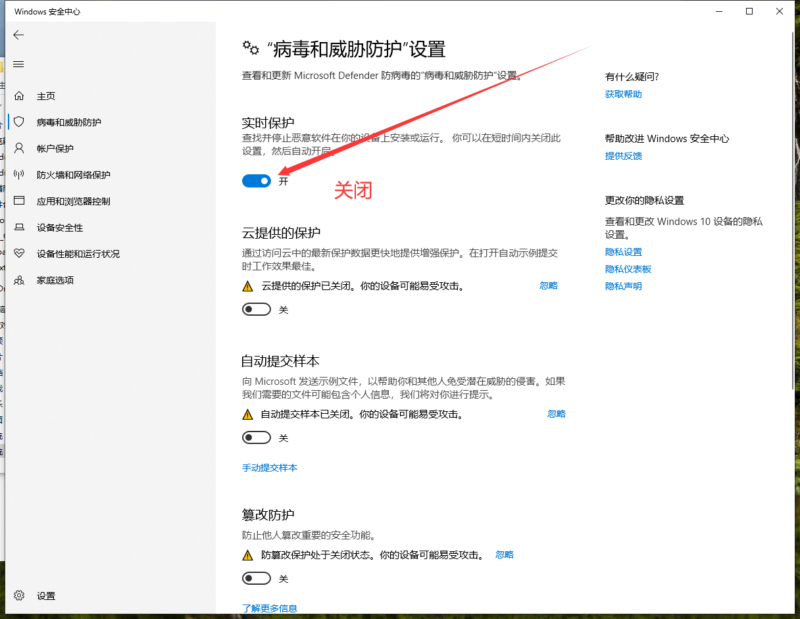Screen dimensions: 800x619
Task: Turn on 自动提交样本
Action: 256,437
